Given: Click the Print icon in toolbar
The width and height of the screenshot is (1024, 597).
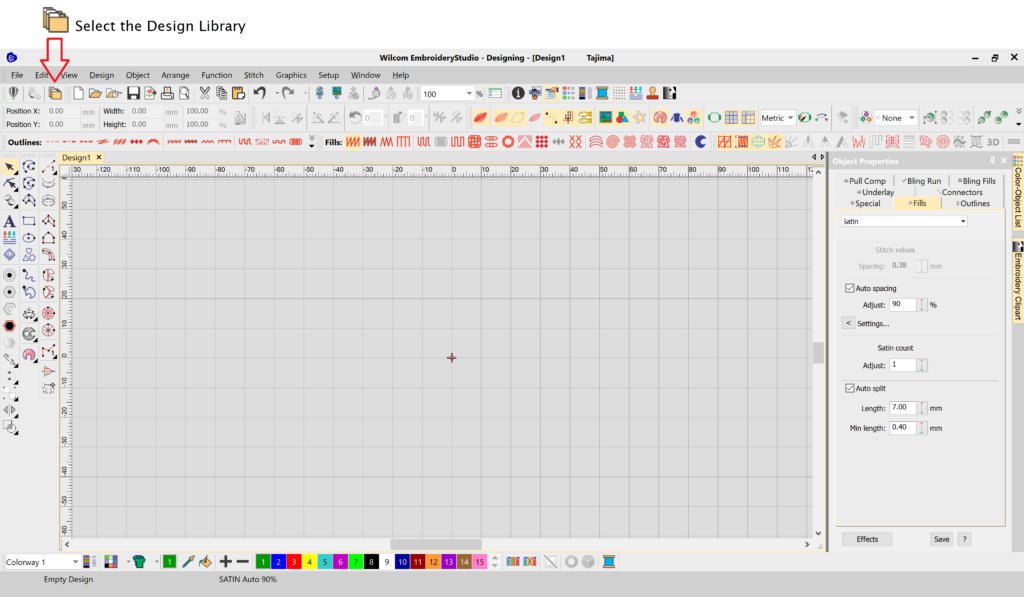Looking at the screenshot, I should [x=168, y=93].
